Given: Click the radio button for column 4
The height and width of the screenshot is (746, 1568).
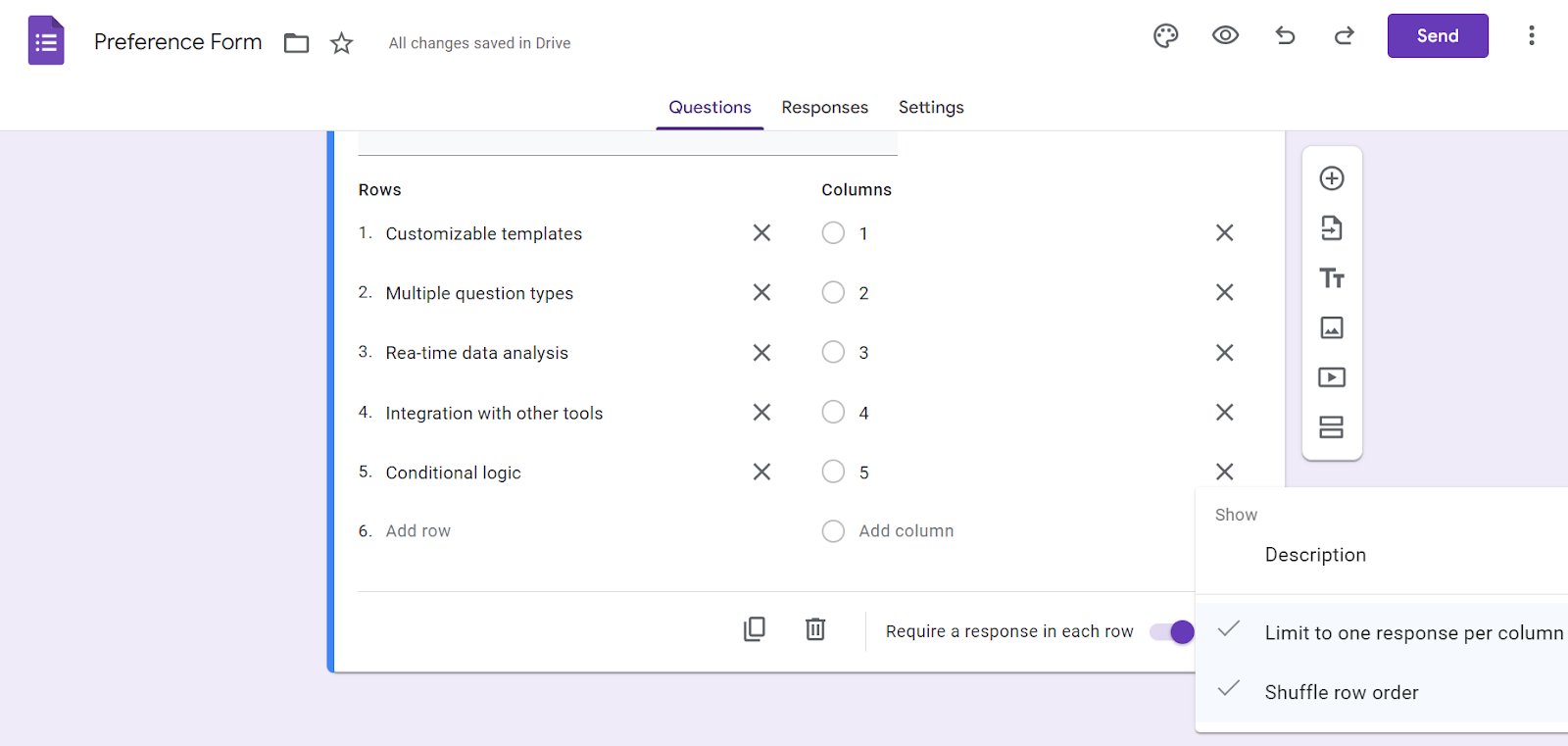Looking at the screenshot, I should pos(833,413).
